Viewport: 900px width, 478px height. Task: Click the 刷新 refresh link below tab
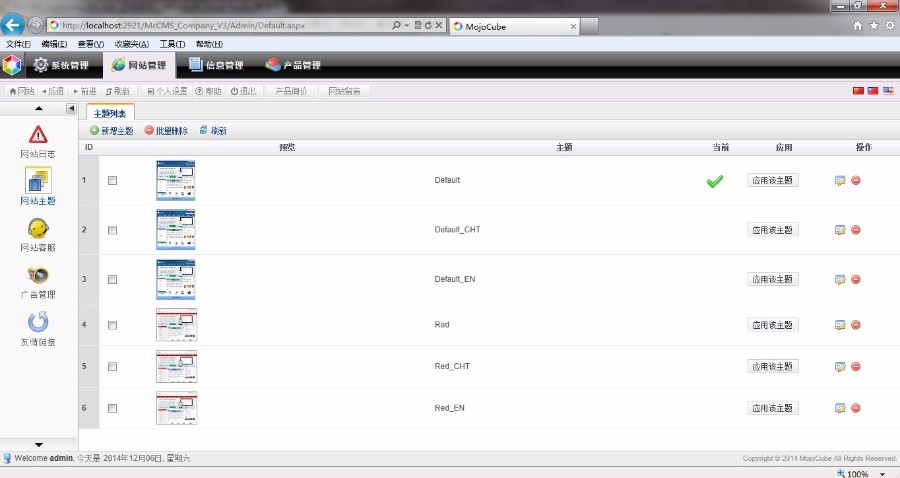point(212,131)
